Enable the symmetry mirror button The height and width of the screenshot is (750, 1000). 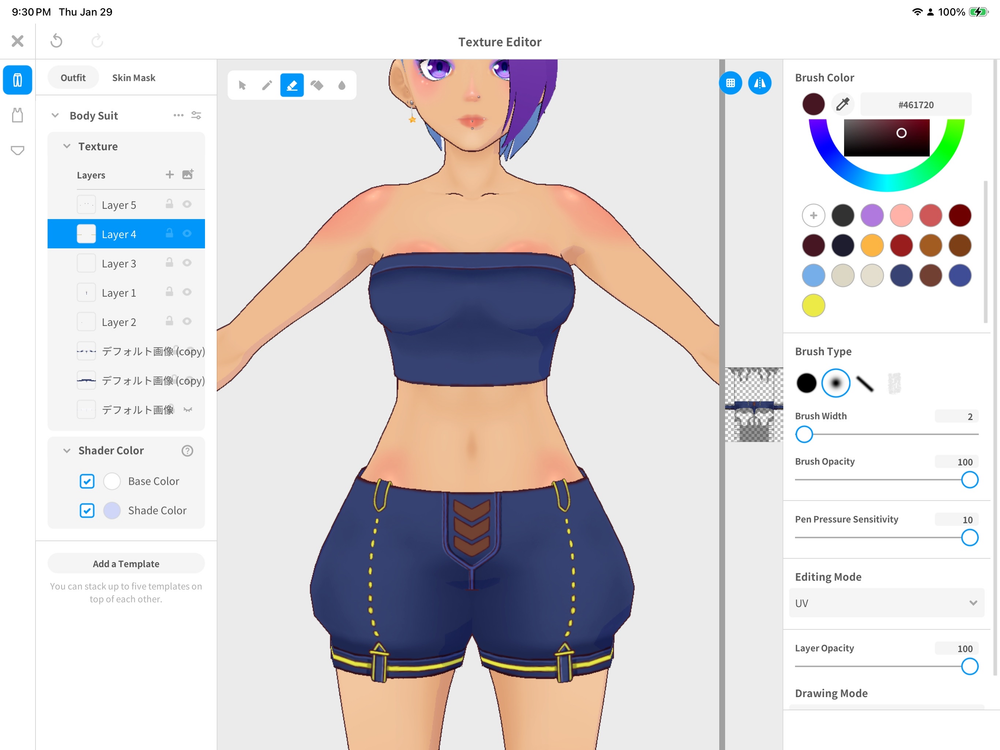(x=760, y=83)
